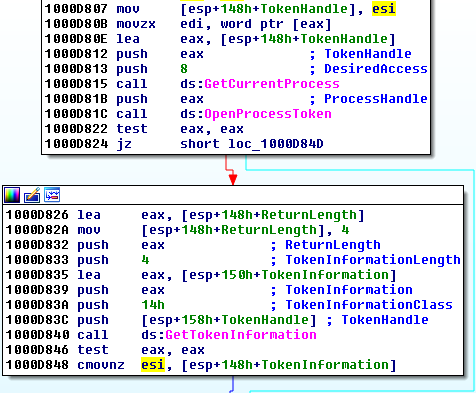
Task: Click highlighted esi in the mov line
Action: point(384,9)
